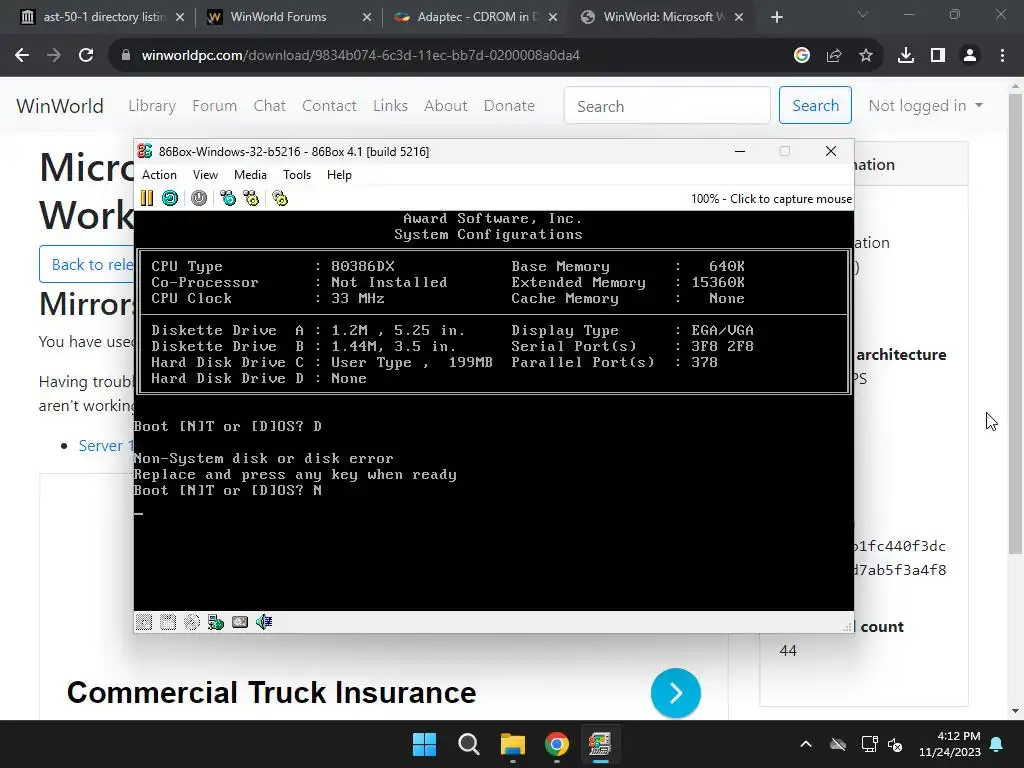Reload the WinWorld page
Image resolution: width=1024 pixels, height=768 pixels.
pyautogui.click(x=86, y=56)
